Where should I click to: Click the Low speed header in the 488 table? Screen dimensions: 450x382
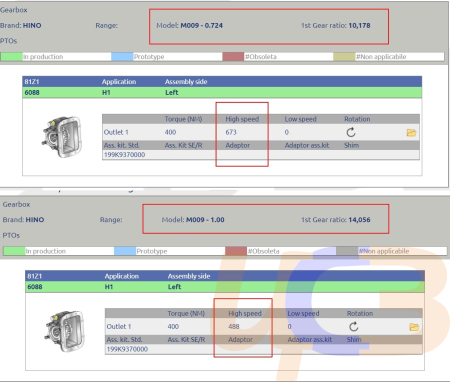303,313
